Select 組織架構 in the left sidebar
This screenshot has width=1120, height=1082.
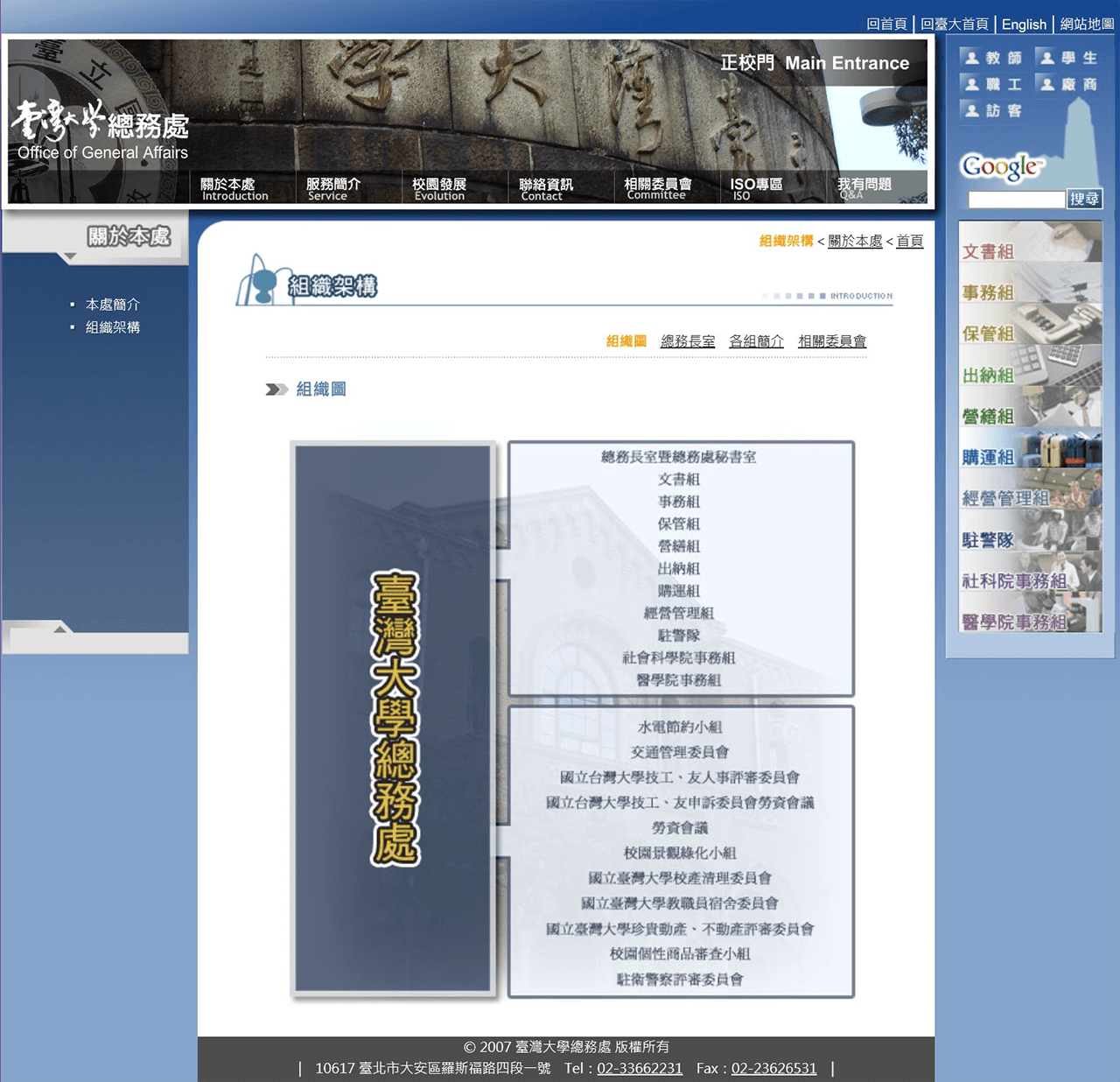pyautogui.click(x=113, y=327)
